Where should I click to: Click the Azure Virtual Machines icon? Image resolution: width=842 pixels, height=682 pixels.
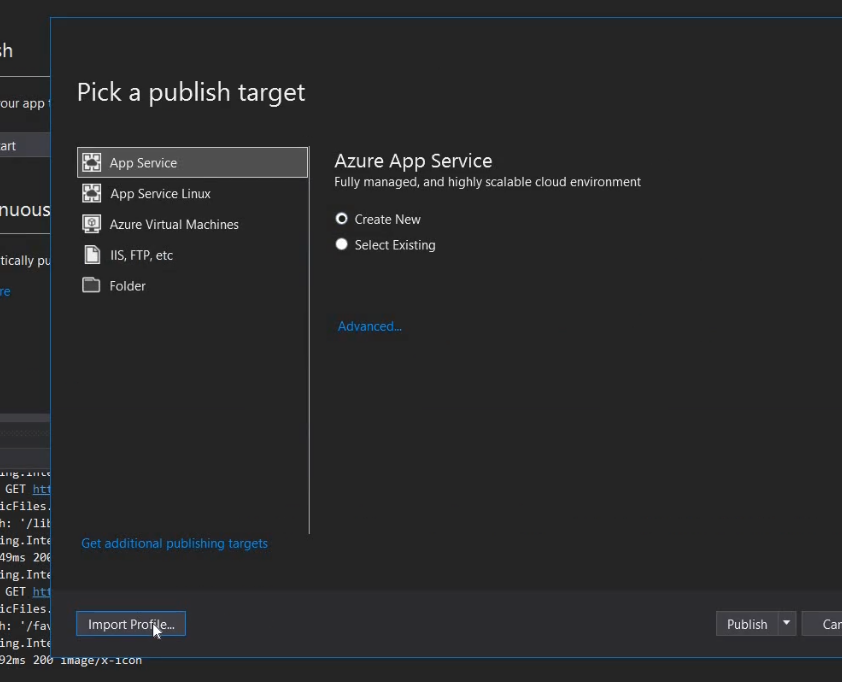[x=92, y=225]
